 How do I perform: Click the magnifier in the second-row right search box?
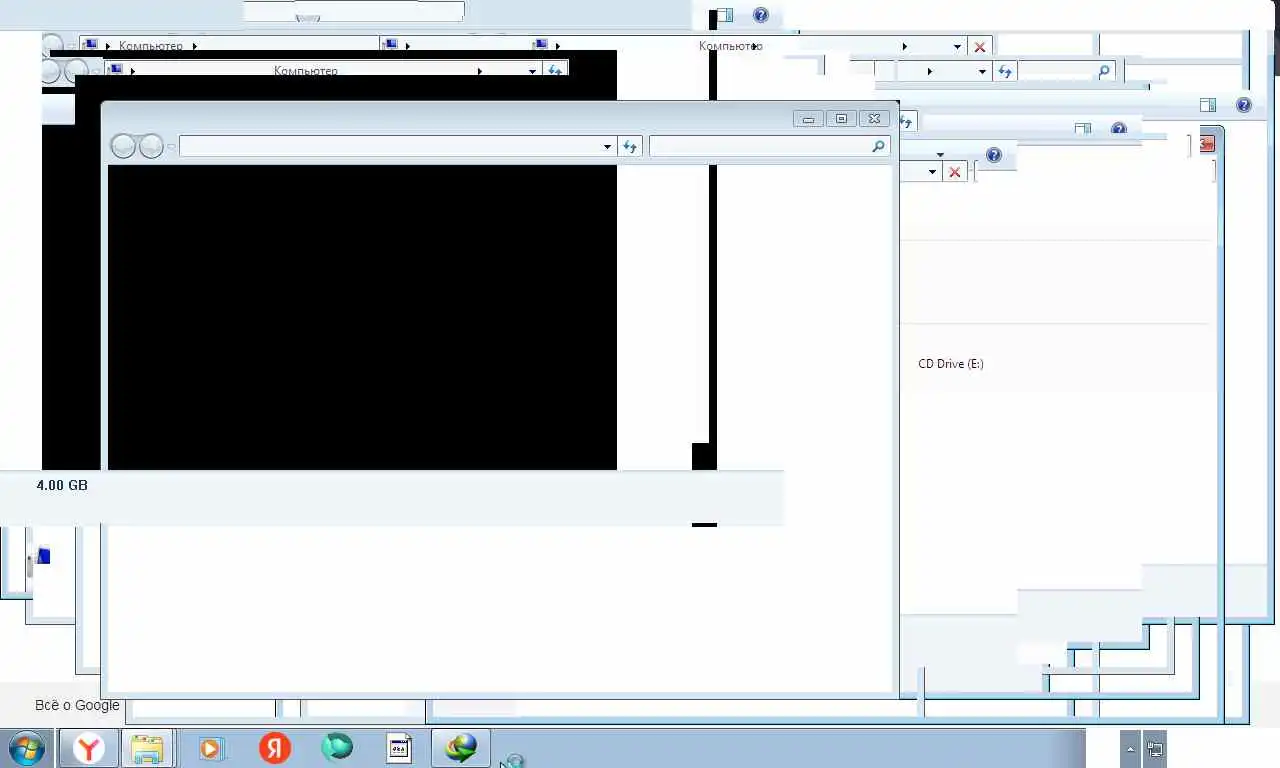(x=1104, y=71)
